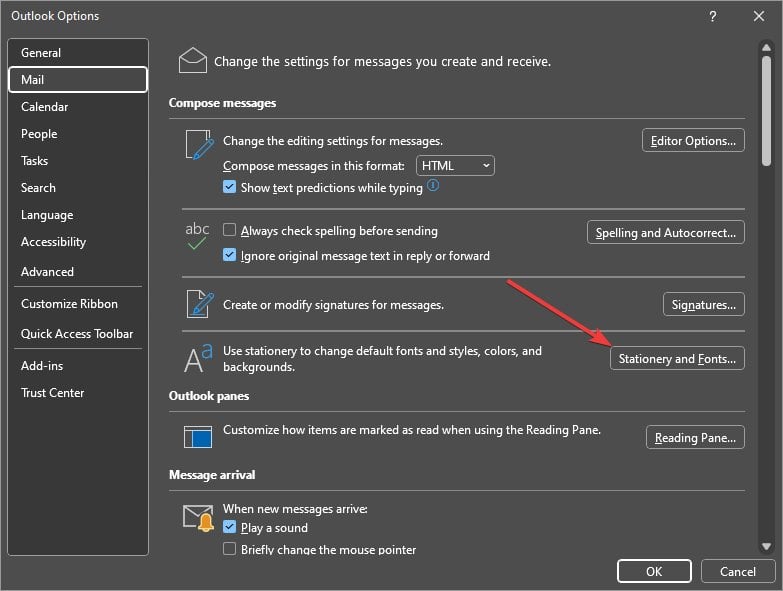Open the compose format HTML dropdown
Screen dimensions: 783x591
point(455,166)
